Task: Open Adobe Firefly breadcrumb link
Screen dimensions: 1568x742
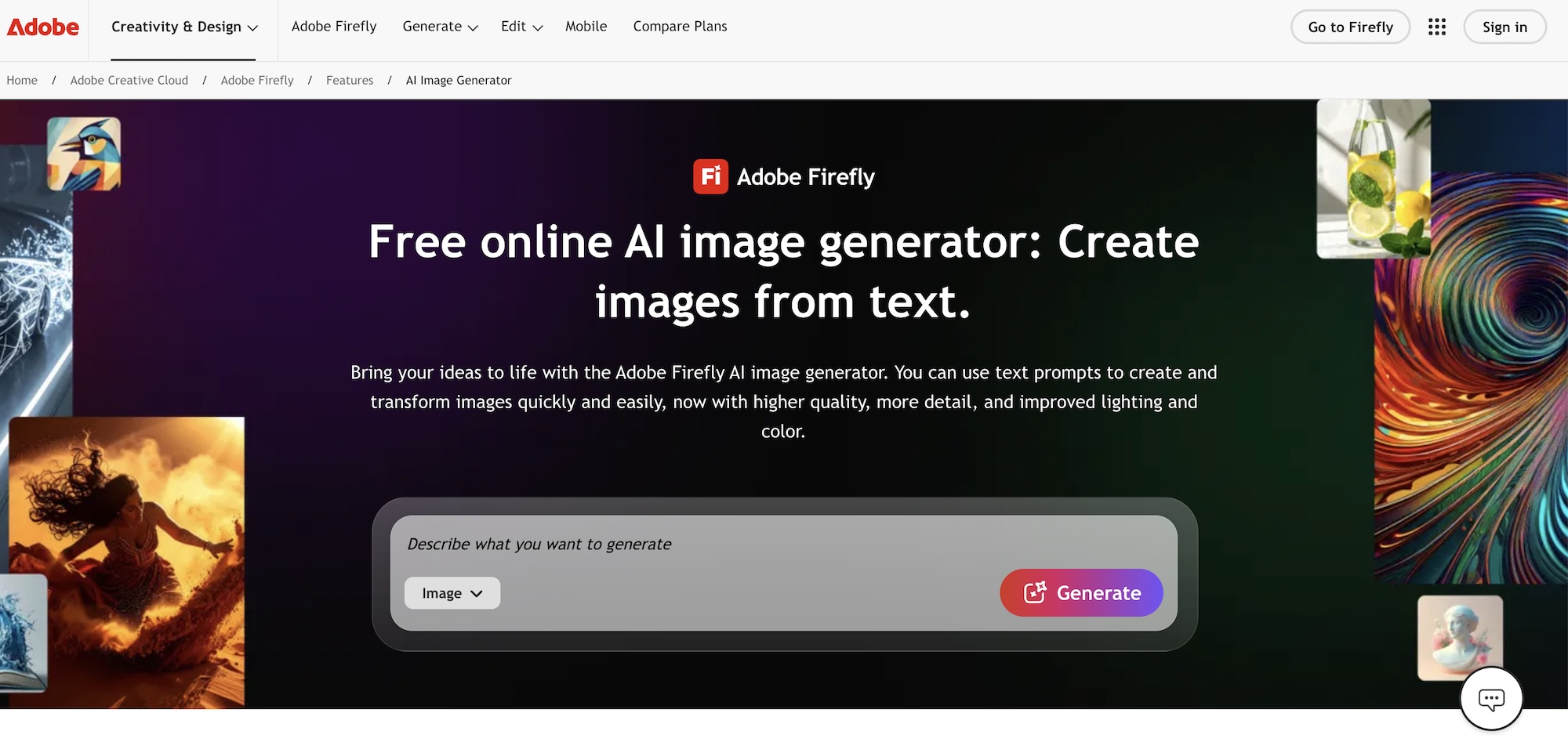Action: point(257,80)
